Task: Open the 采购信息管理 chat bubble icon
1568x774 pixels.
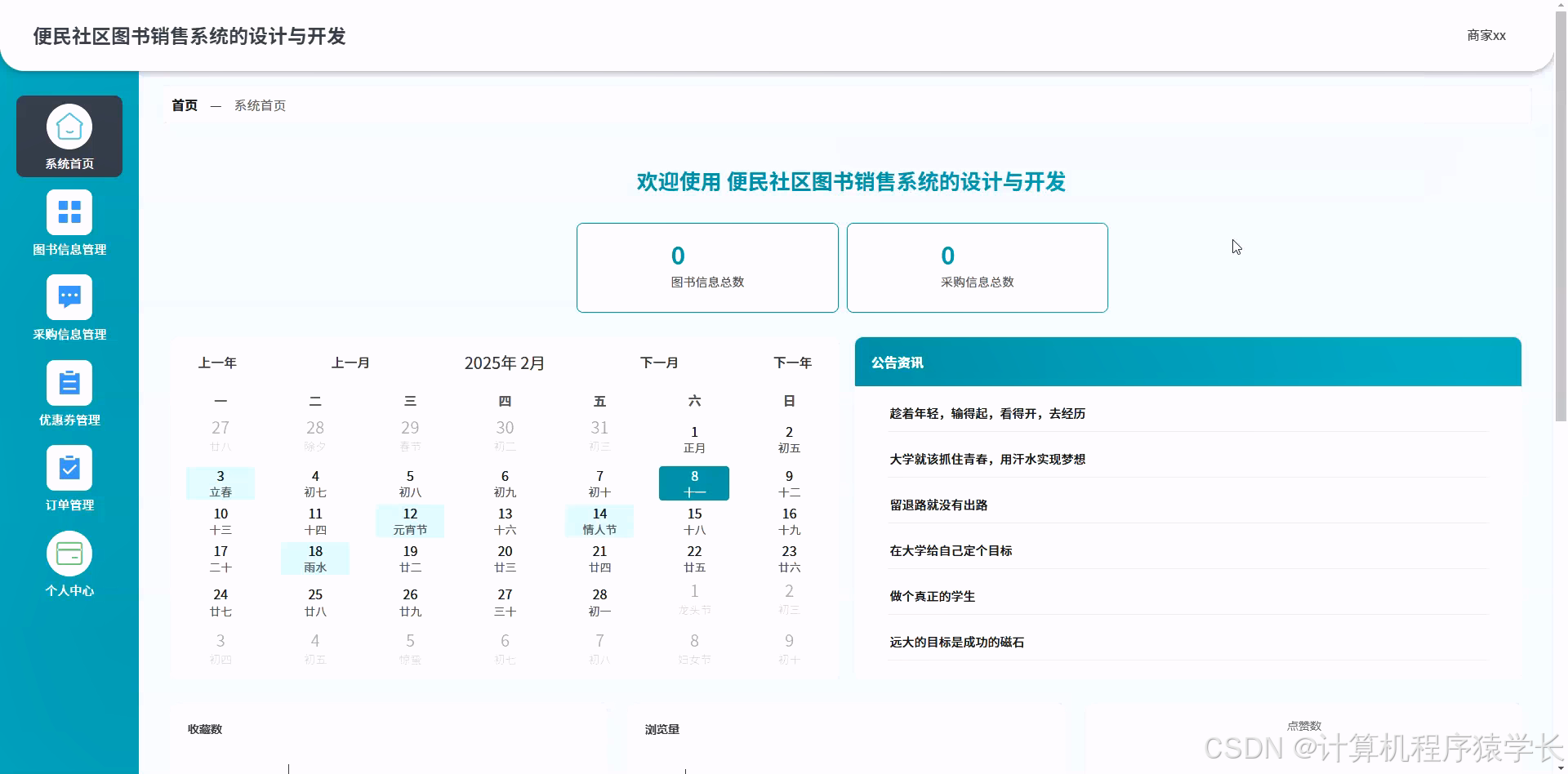Action: (x=69, y=297)
